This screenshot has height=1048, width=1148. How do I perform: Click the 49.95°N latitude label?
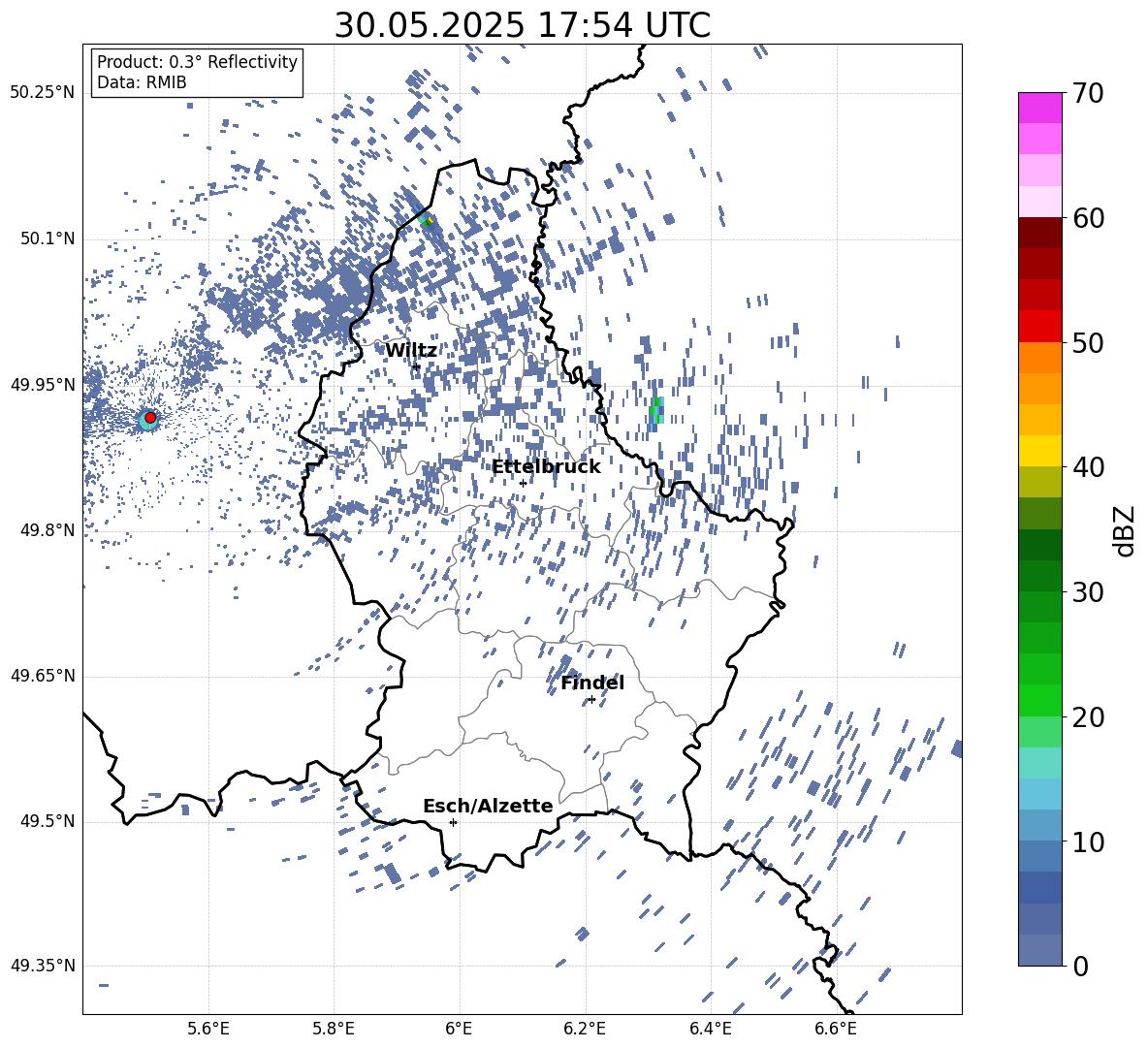point(43,385)
